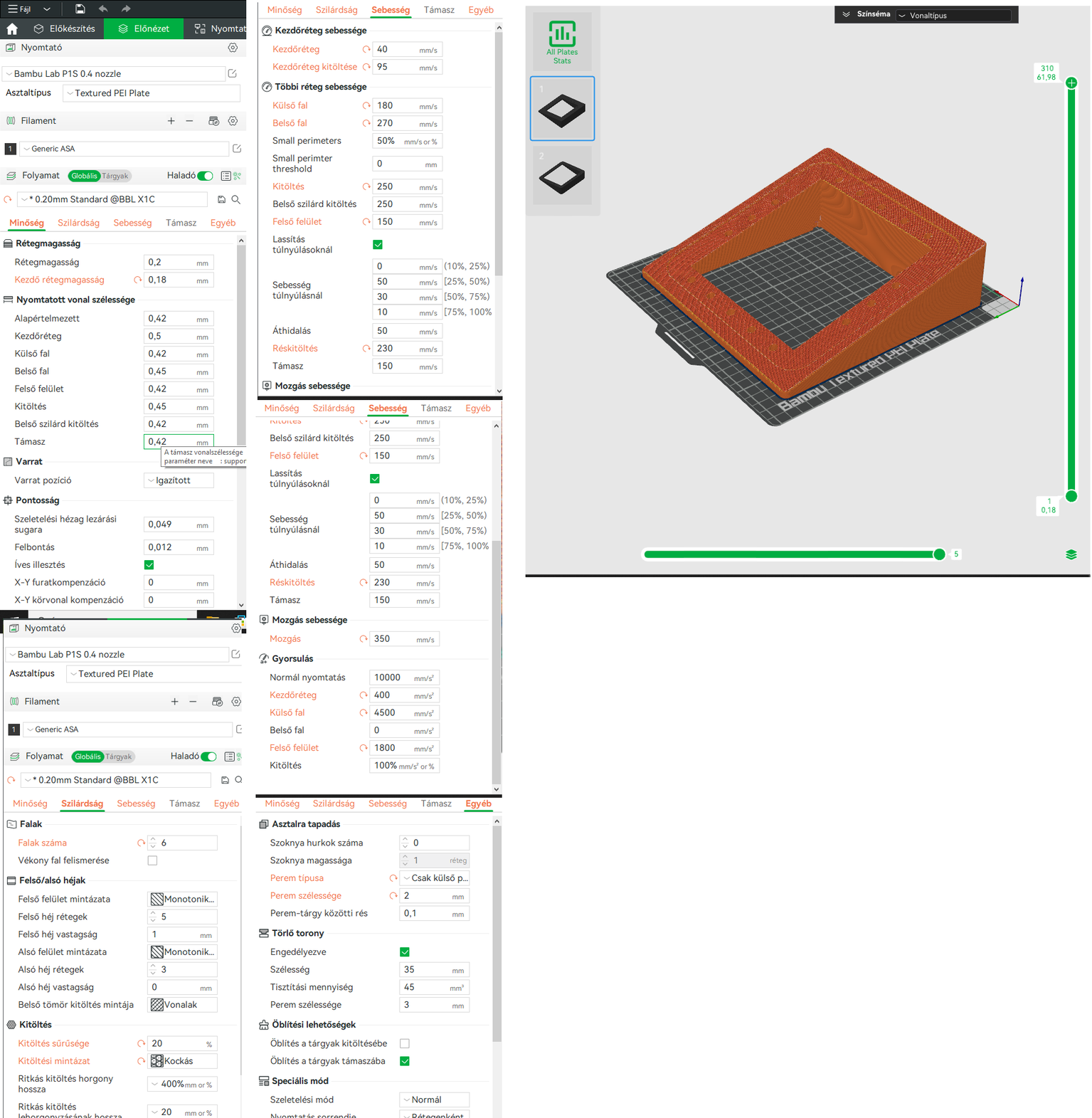Toggle the Íves illesztés checkbox
Screen dimensions: 1092x1118
click(x=149, y=565)
